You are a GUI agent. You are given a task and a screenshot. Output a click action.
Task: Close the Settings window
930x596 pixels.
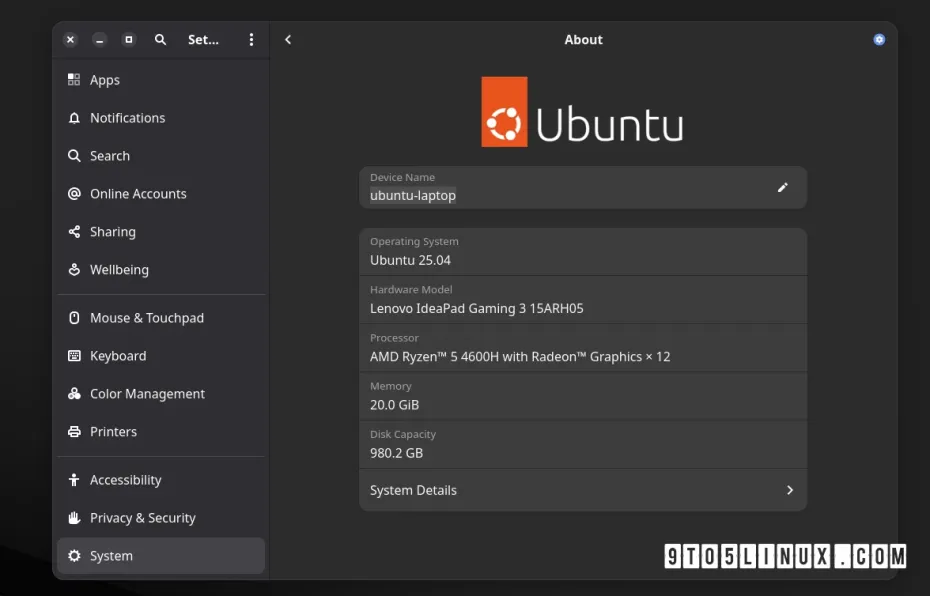point(71,40)
